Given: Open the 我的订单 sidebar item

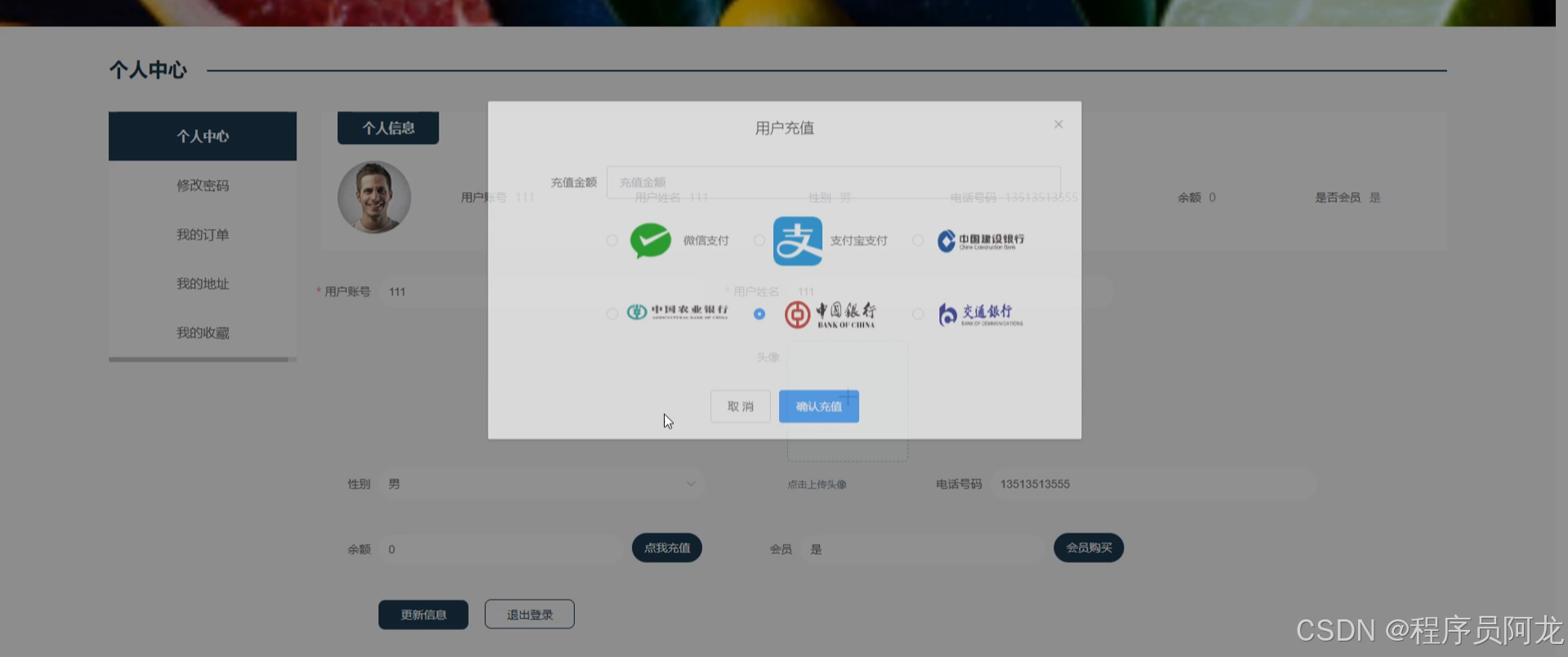Looking at the screenshot, I should click(203, 235).
